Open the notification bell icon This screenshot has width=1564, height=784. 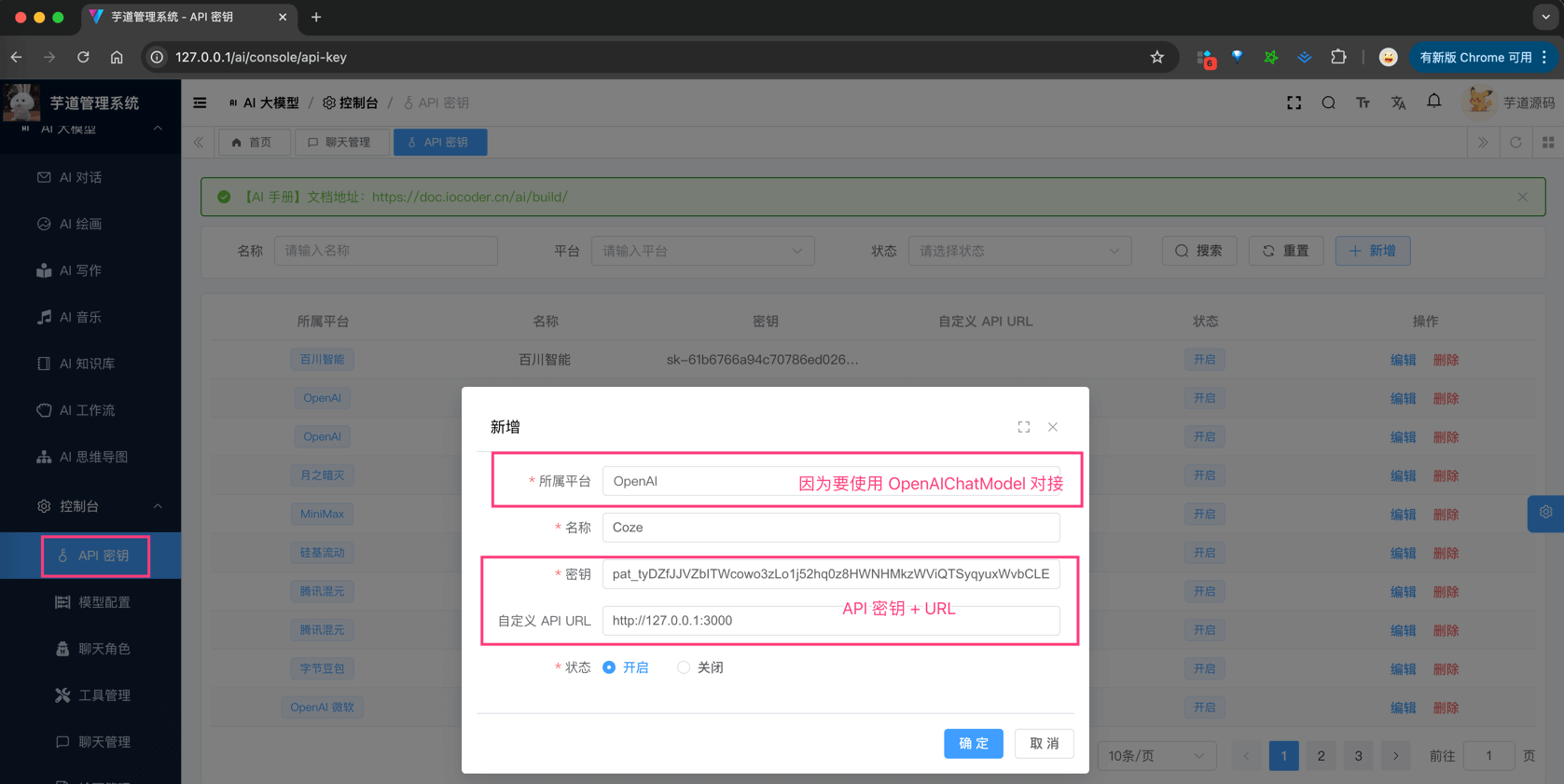pos(1433,102)
